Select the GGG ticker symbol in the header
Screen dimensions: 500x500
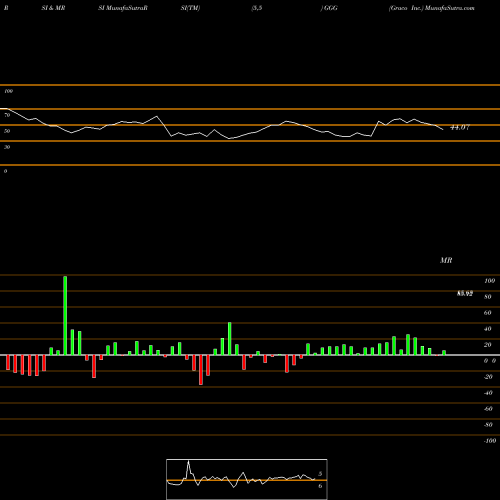(331, 8)
